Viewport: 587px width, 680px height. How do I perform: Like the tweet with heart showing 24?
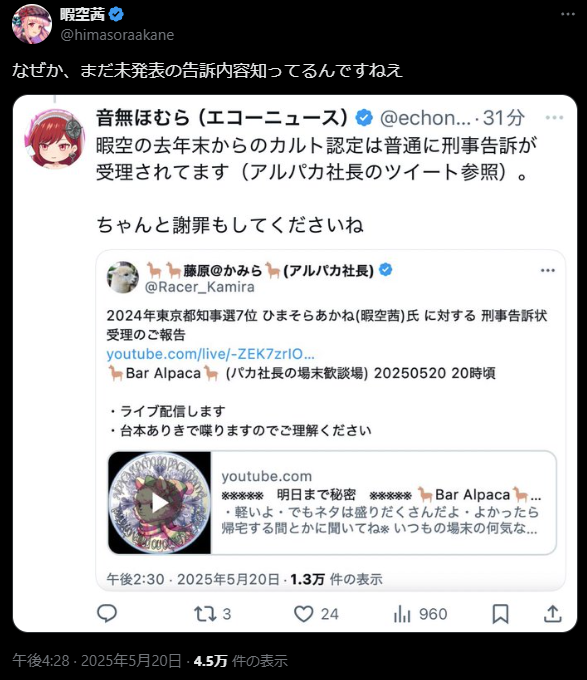(316, 614)
